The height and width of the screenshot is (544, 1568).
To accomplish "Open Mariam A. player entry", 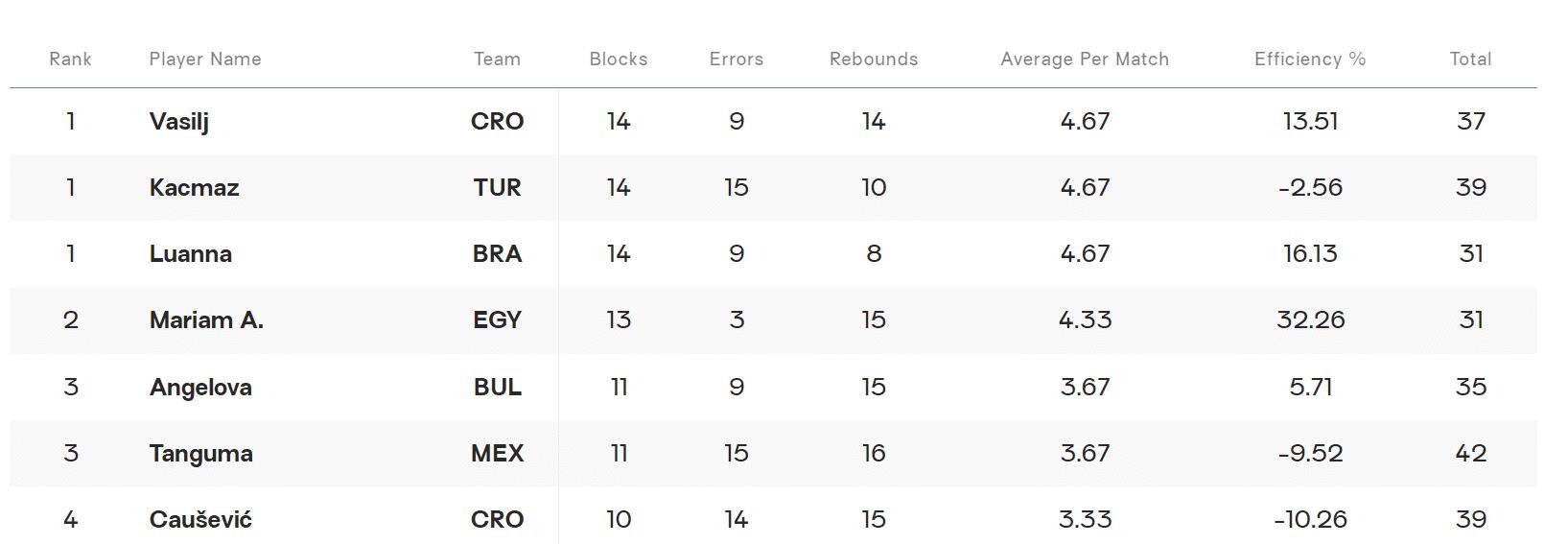I will pos(206,319).
